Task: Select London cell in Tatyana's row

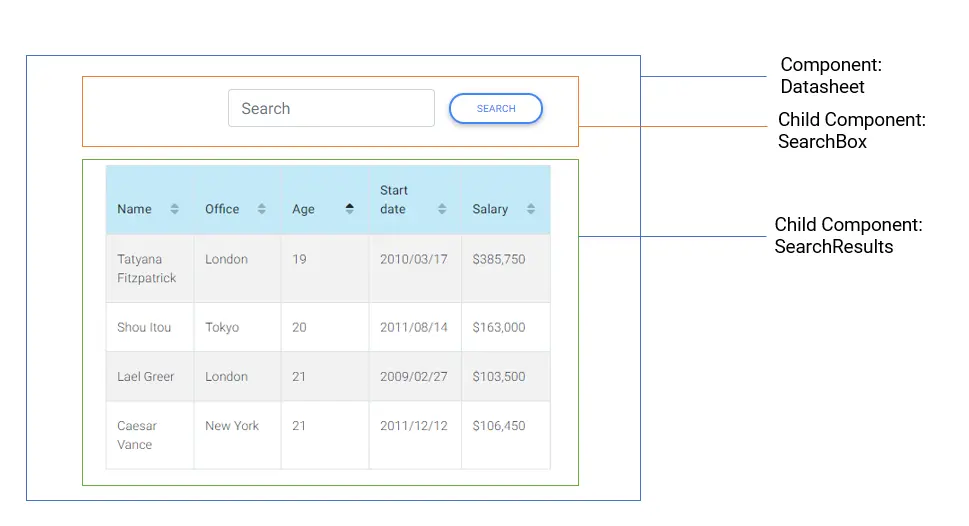Action: pyautogui.click(x=237, y=268)
